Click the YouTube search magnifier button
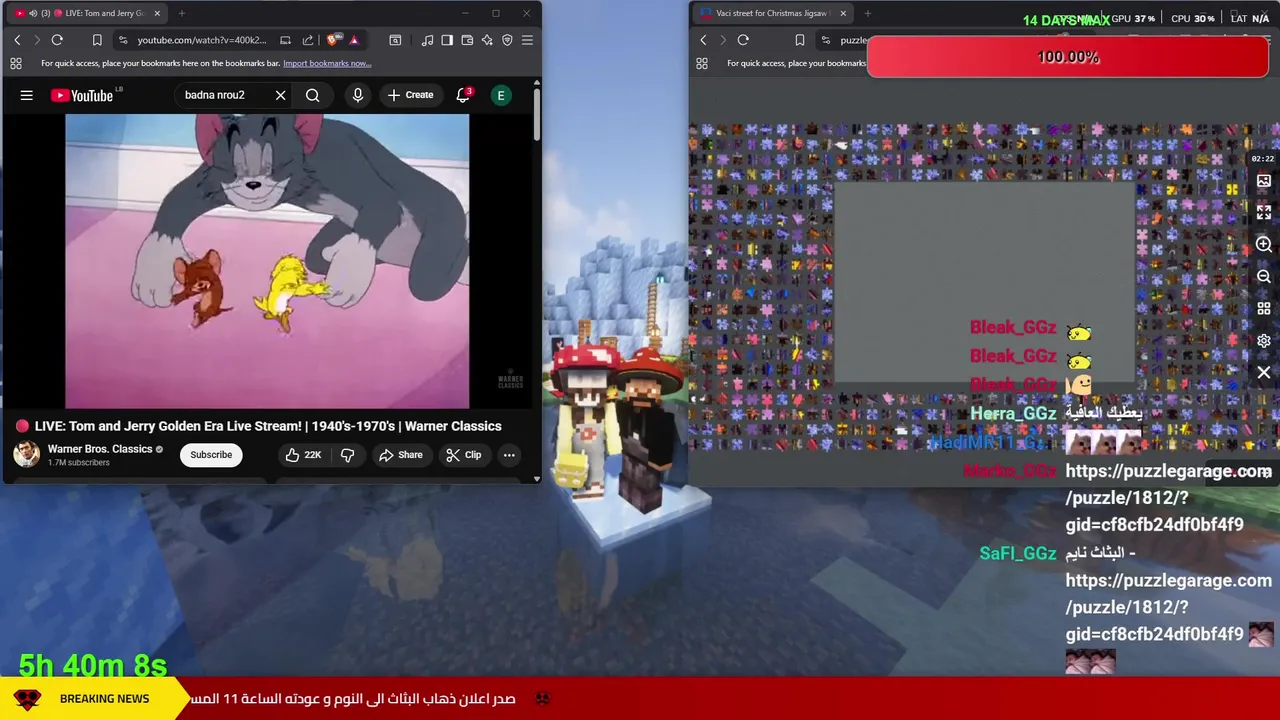1280x720 pixels. (313, 95)
